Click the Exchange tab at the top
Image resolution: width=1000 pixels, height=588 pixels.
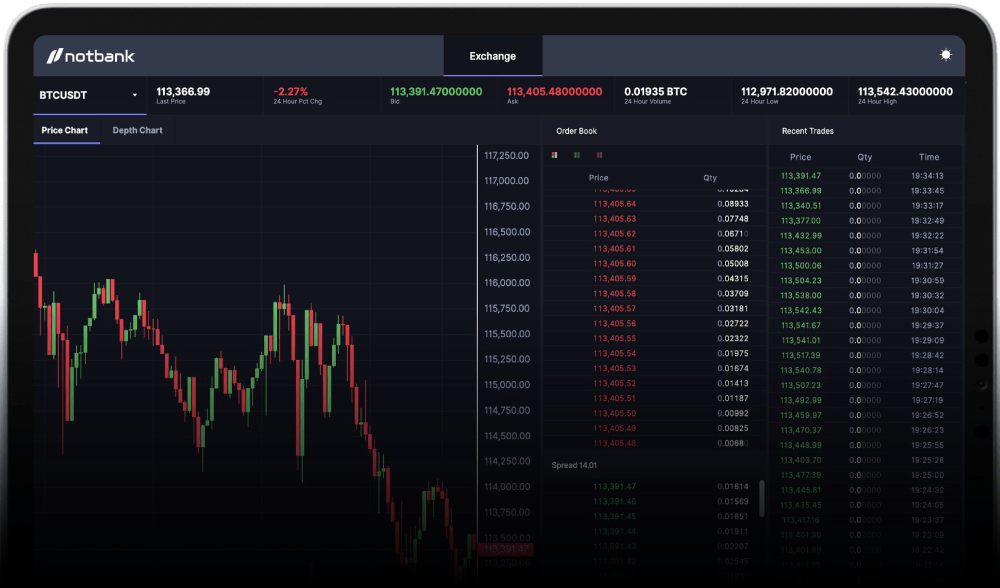coord(492,56)
